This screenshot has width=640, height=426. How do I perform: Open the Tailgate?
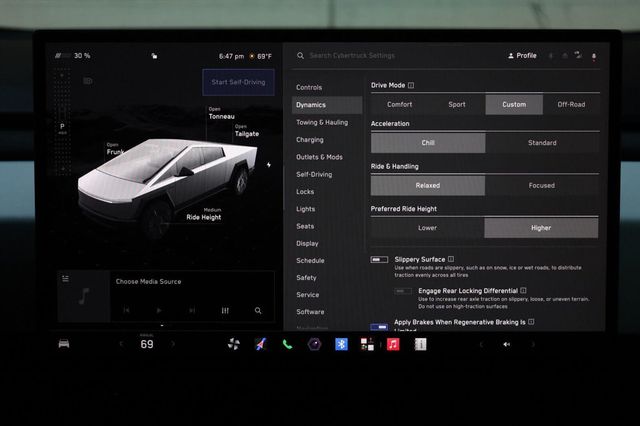247,131
